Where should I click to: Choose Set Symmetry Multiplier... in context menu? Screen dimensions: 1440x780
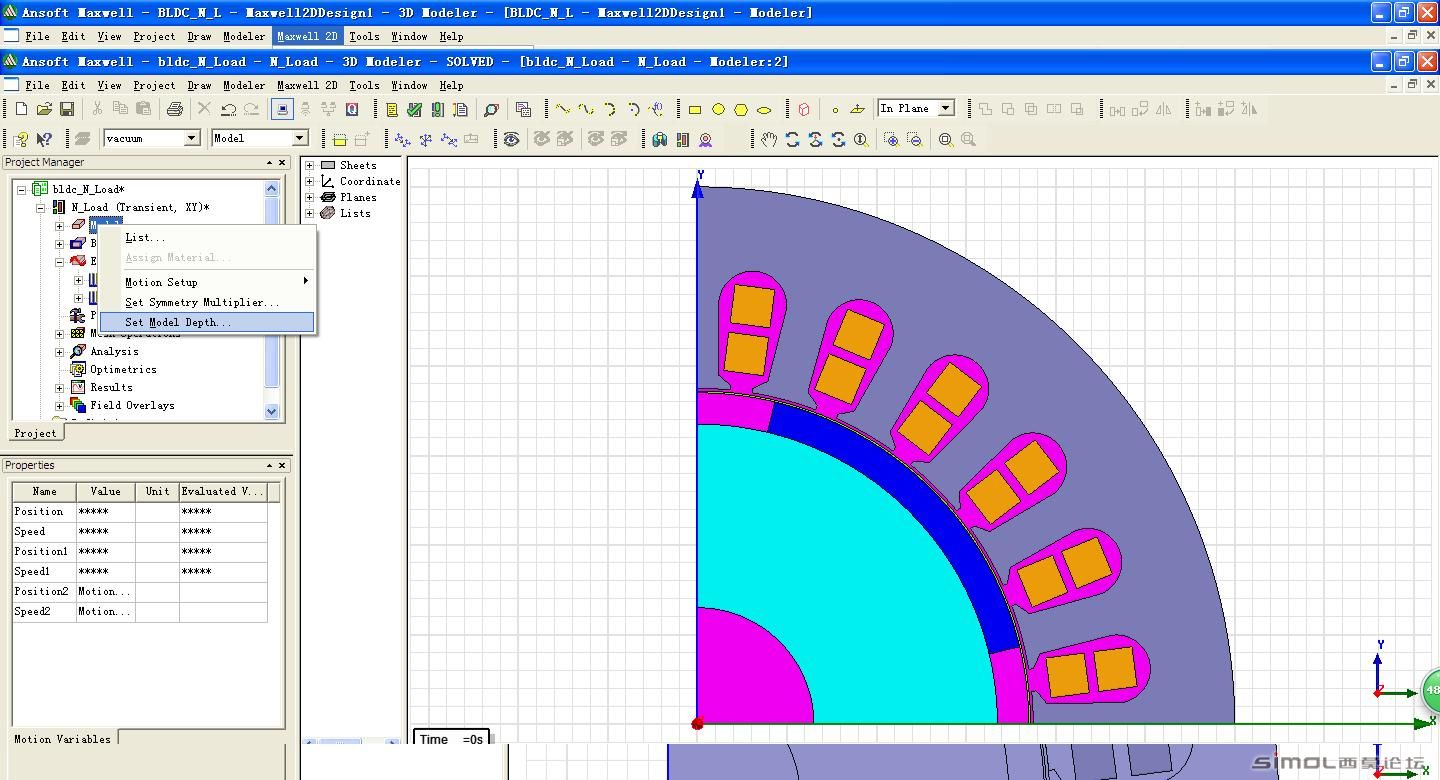point(207,302)
